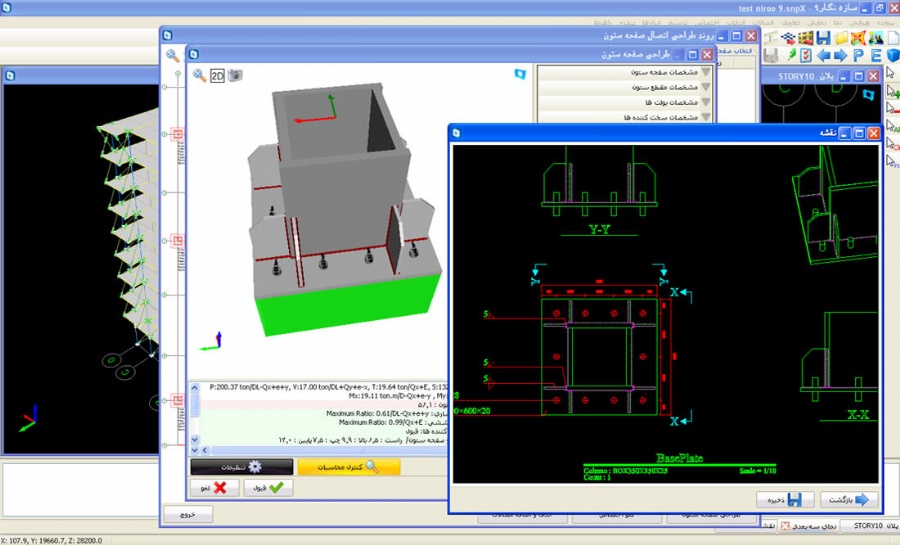Click the blue letter P toolbar icon

point(858,55)
